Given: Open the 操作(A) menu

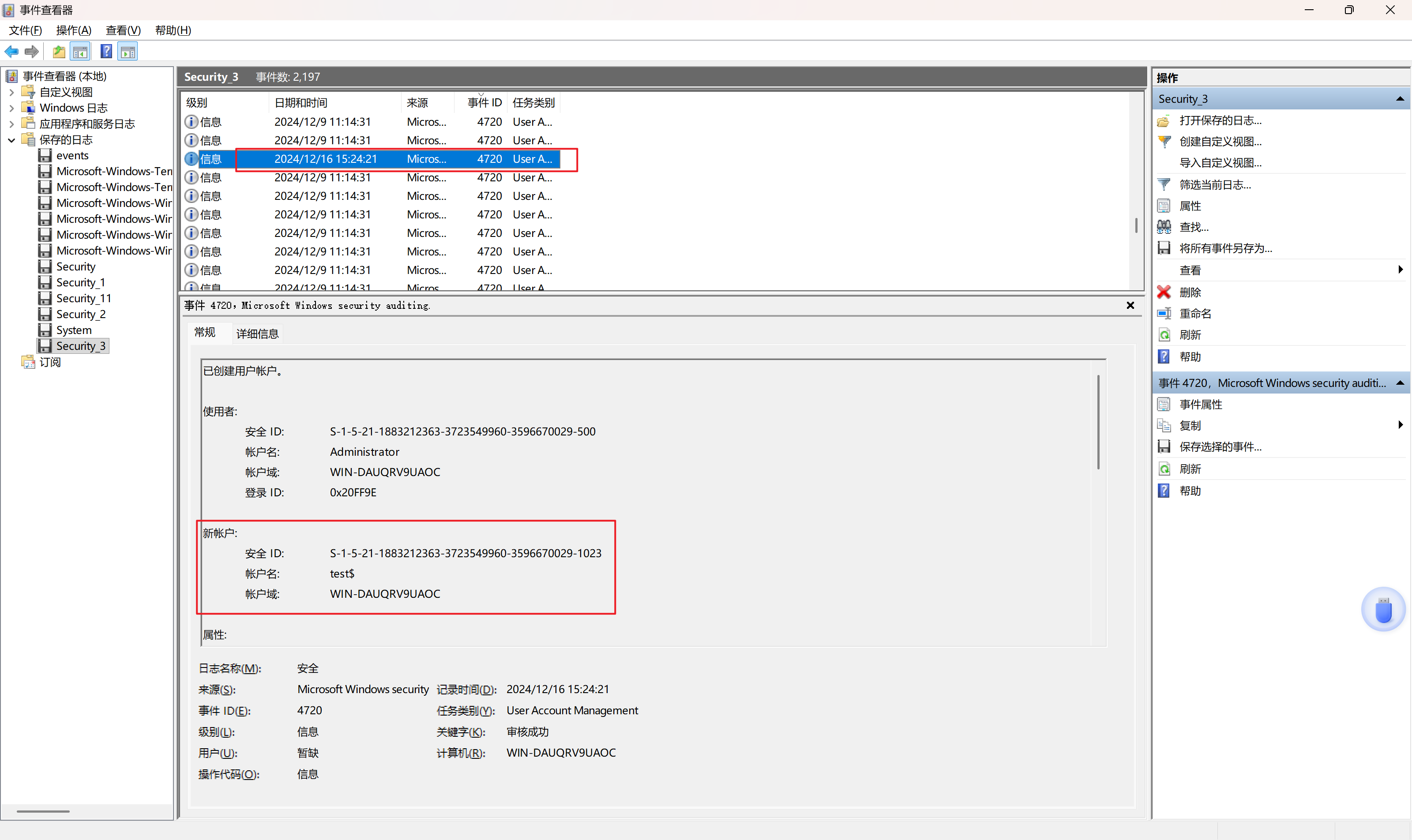Looking at the screenshot, I should pyautogui.click(x=74, y=30).
